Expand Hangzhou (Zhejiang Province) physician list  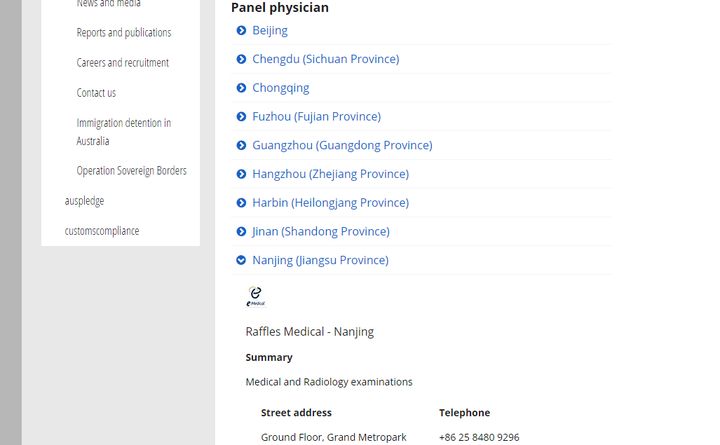pyautogui.click(x=330, y=174)
